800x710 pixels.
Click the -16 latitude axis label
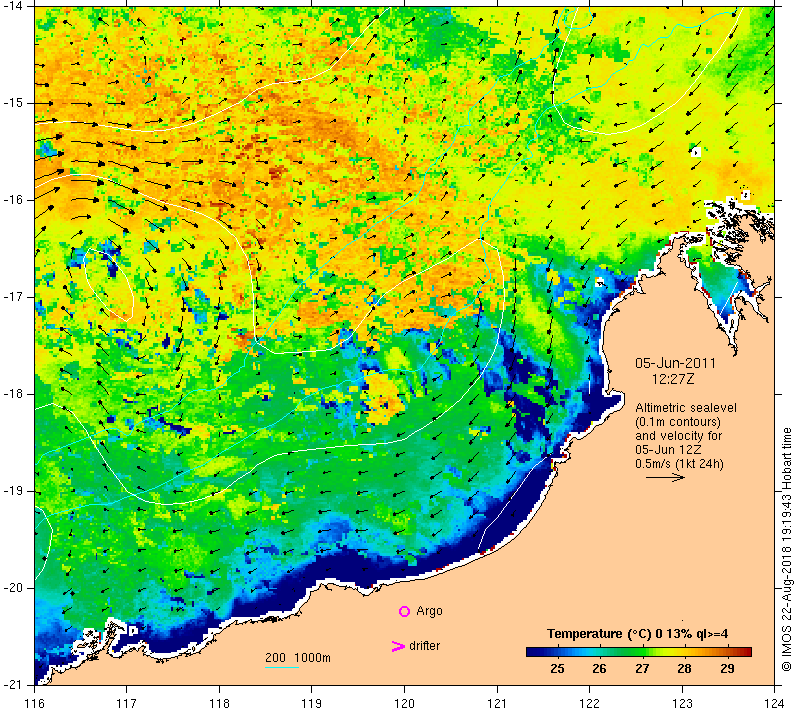click(13, 199)
